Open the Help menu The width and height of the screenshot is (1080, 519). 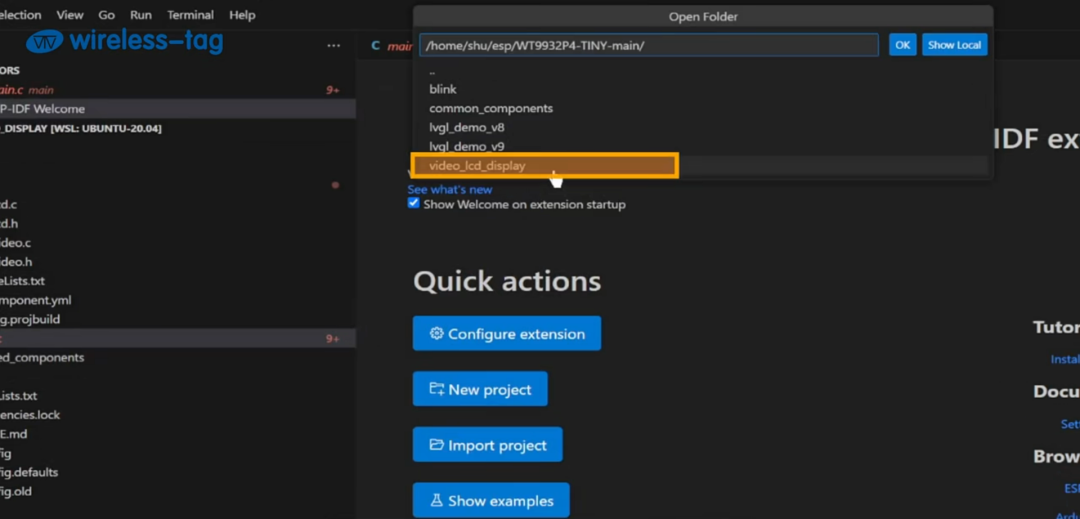coord(242,14)
